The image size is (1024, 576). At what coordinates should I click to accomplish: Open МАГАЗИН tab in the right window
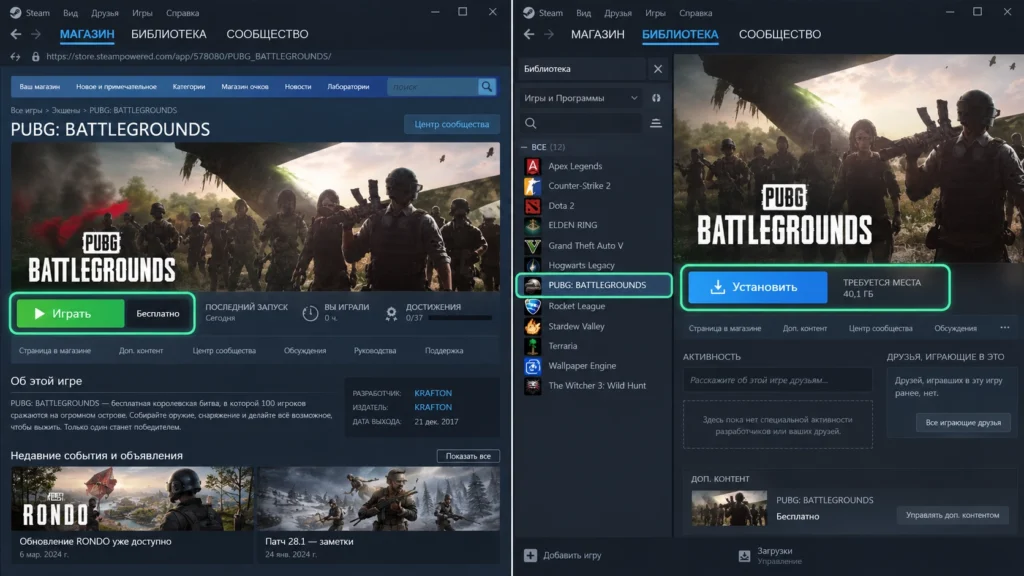tap(598, 34)
